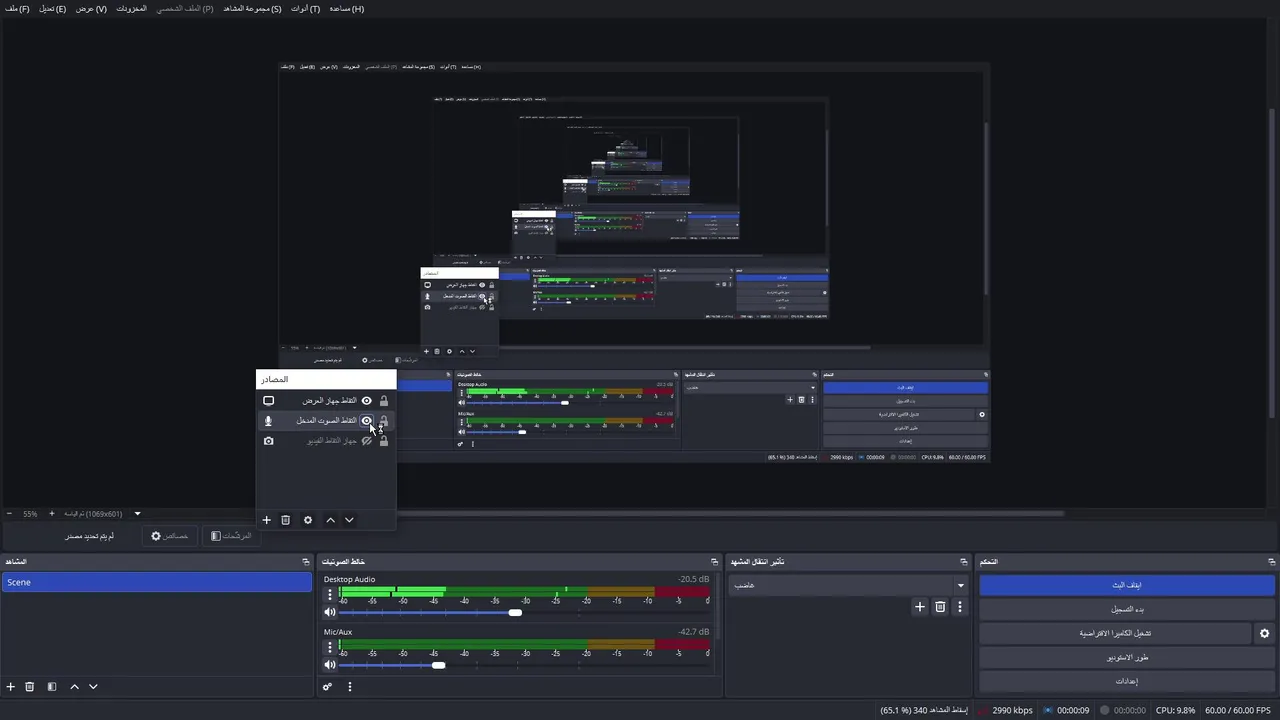The image size is (1280, 720).
Task: Zoom in preview with plus icon
Action: tap(52, 514)
